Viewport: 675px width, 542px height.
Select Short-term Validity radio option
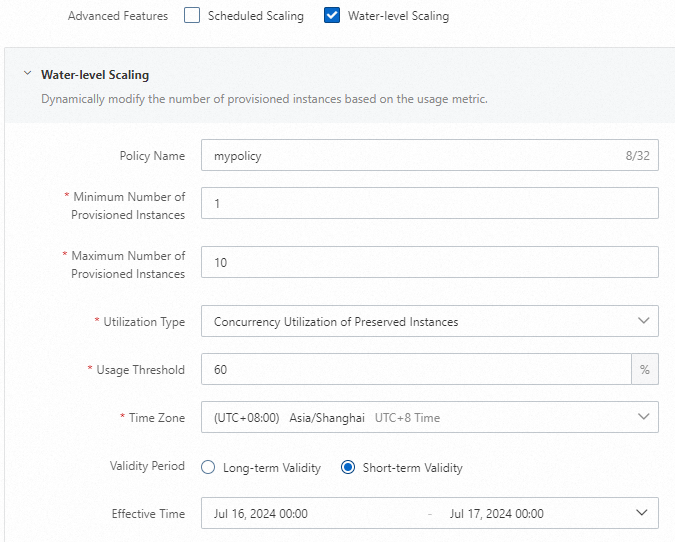pos(348,467)
